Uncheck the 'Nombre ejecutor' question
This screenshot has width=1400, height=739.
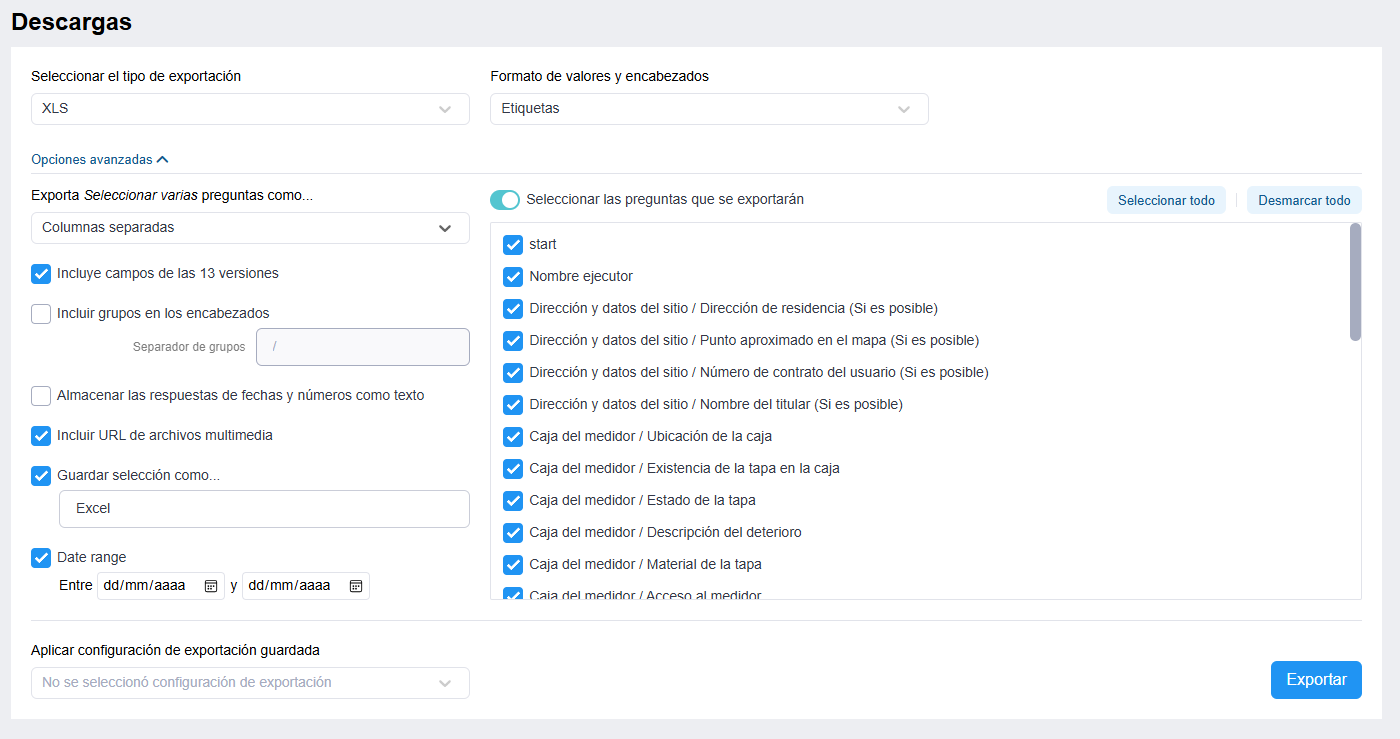[513, 277]
